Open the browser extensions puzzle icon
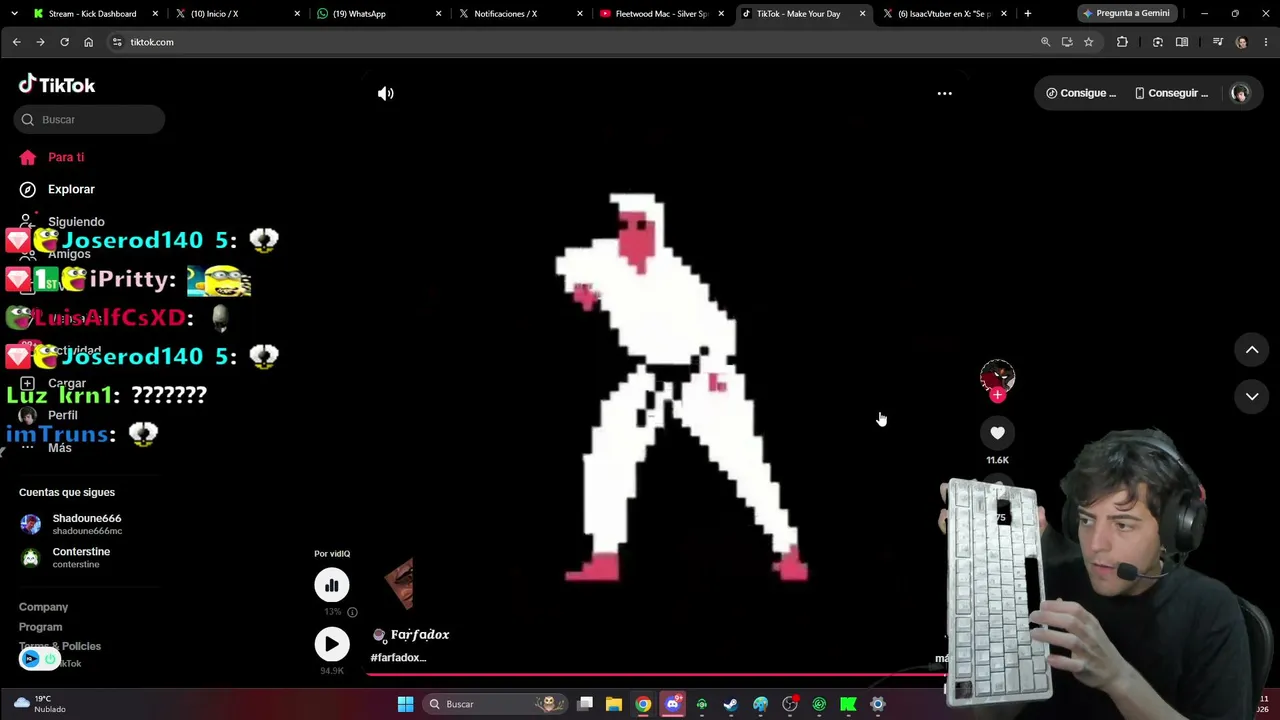This screenshot has width=1280, height=720. (x=1122, y=42)
